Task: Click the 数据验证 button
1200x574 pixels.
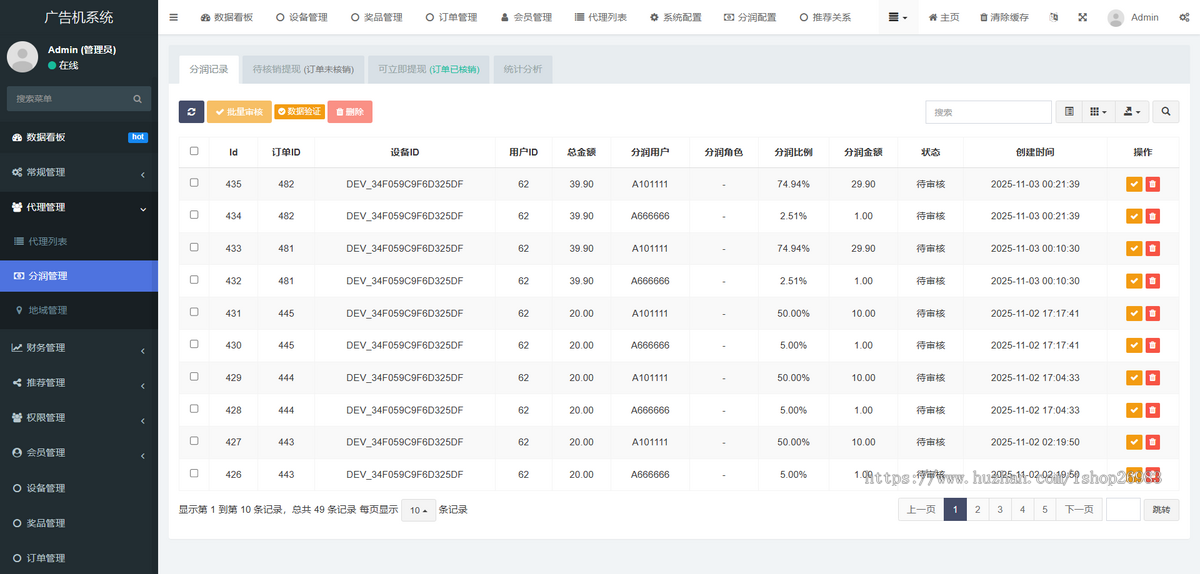Action: coord(299,112)
